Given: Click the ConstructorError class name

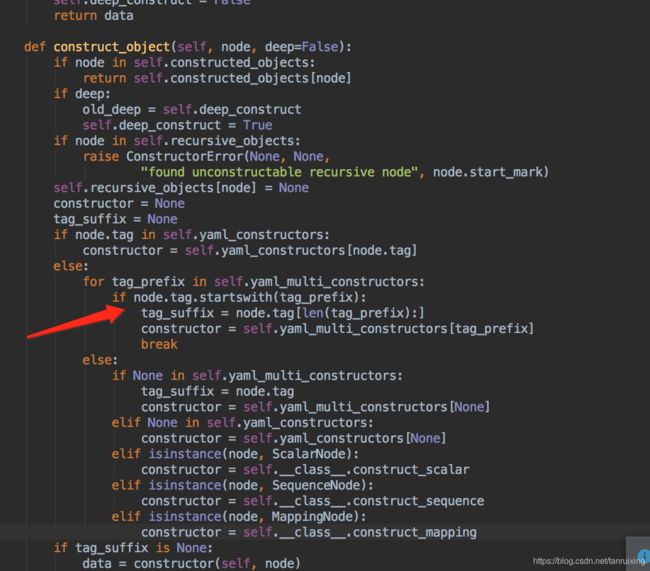Looking at the screenshot, I should (185, 156).
